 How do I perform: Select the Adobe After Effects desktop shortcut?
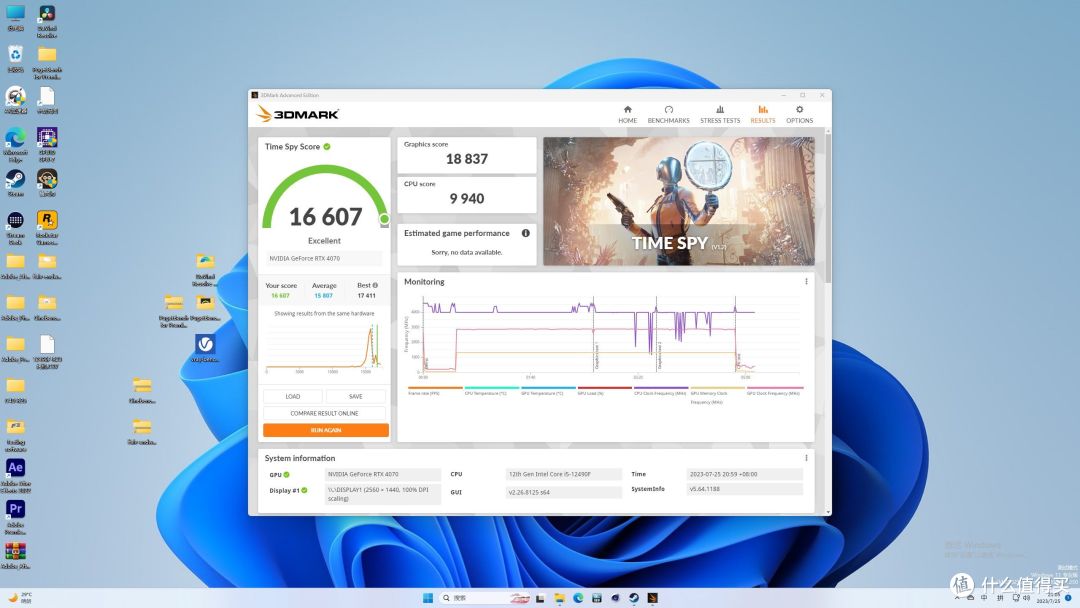(15, 476)
